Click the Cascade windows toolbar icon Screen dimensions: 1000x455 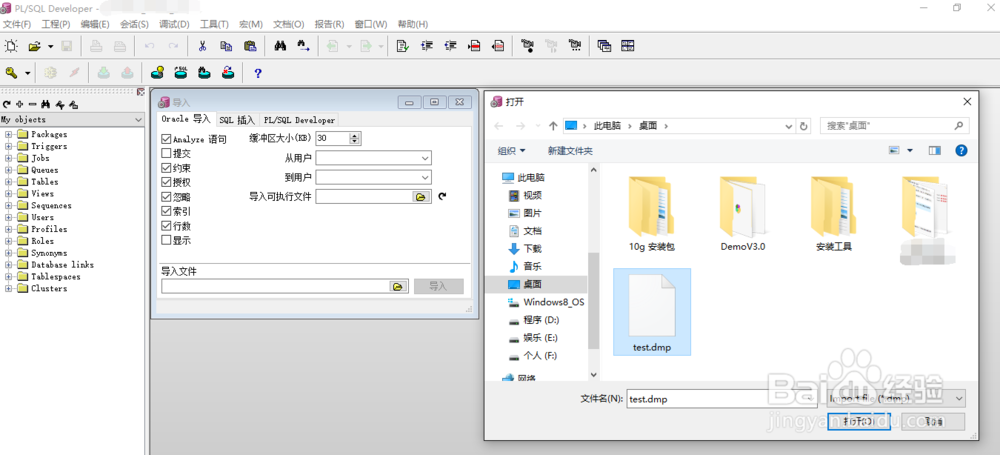[604, 46]
